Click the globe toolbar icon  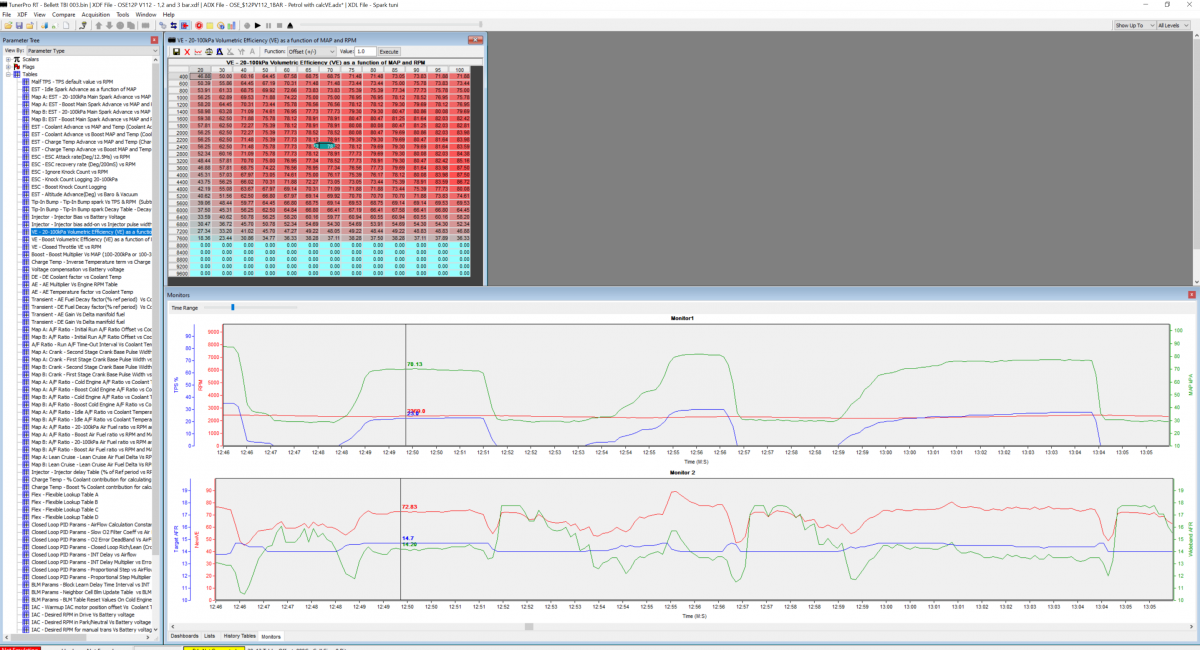(220, 25)
